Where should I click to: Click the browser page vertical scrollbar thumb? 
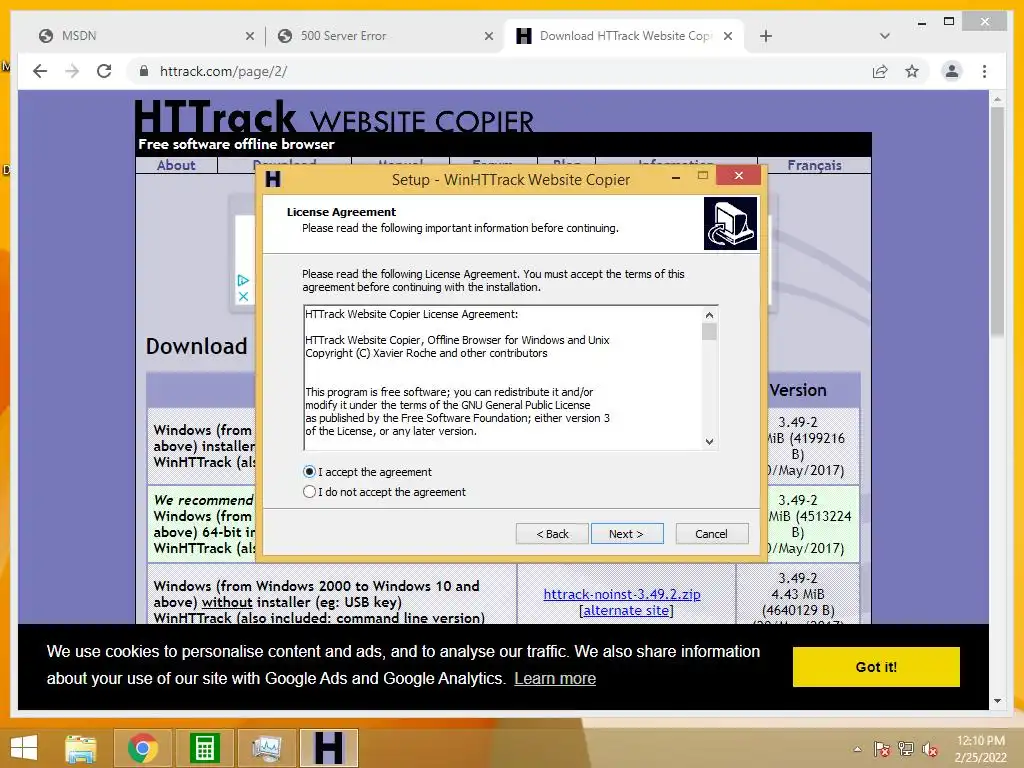click(997, 222)
